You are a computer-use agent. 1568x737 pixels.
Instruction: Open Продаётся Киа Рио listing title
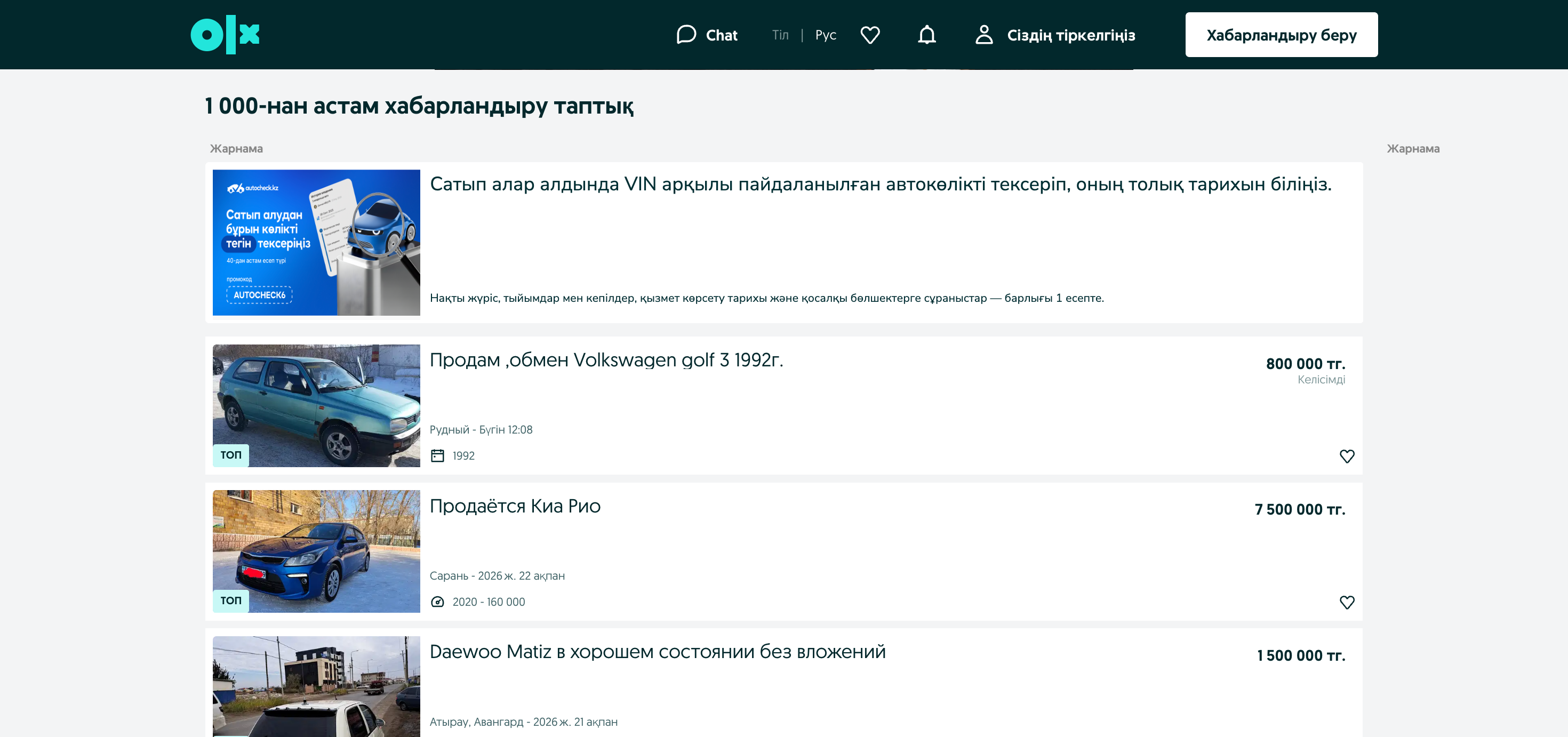pyautogui.click(x=514, y=506)
